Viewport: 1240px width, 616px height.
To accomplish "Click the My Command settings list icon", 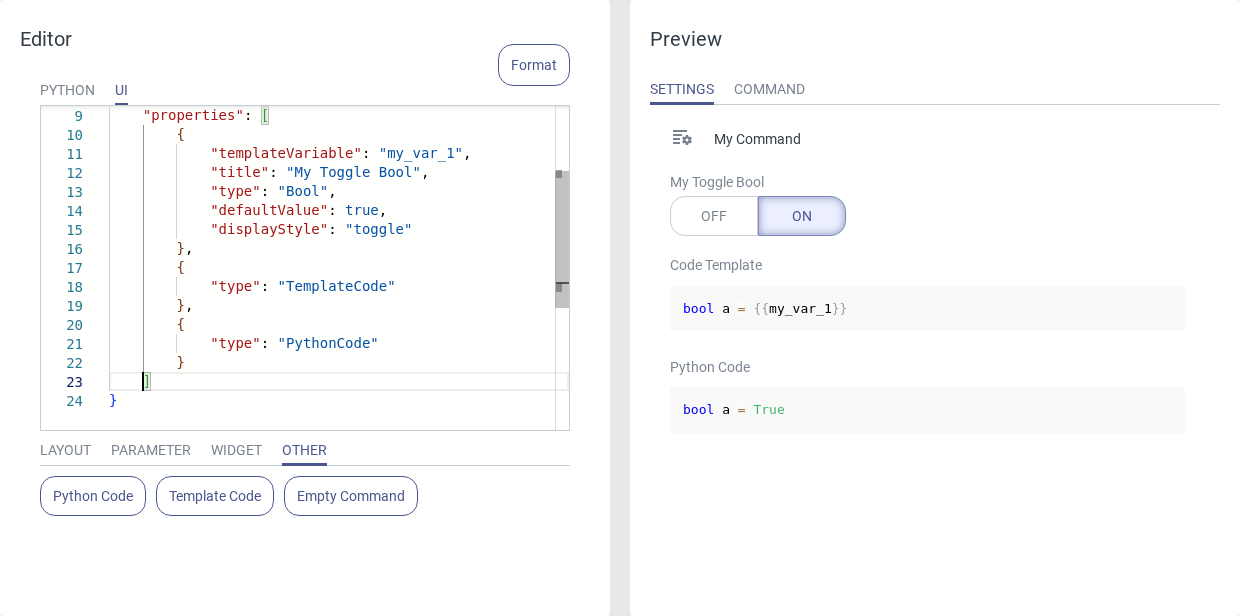I will pos(682,138).
